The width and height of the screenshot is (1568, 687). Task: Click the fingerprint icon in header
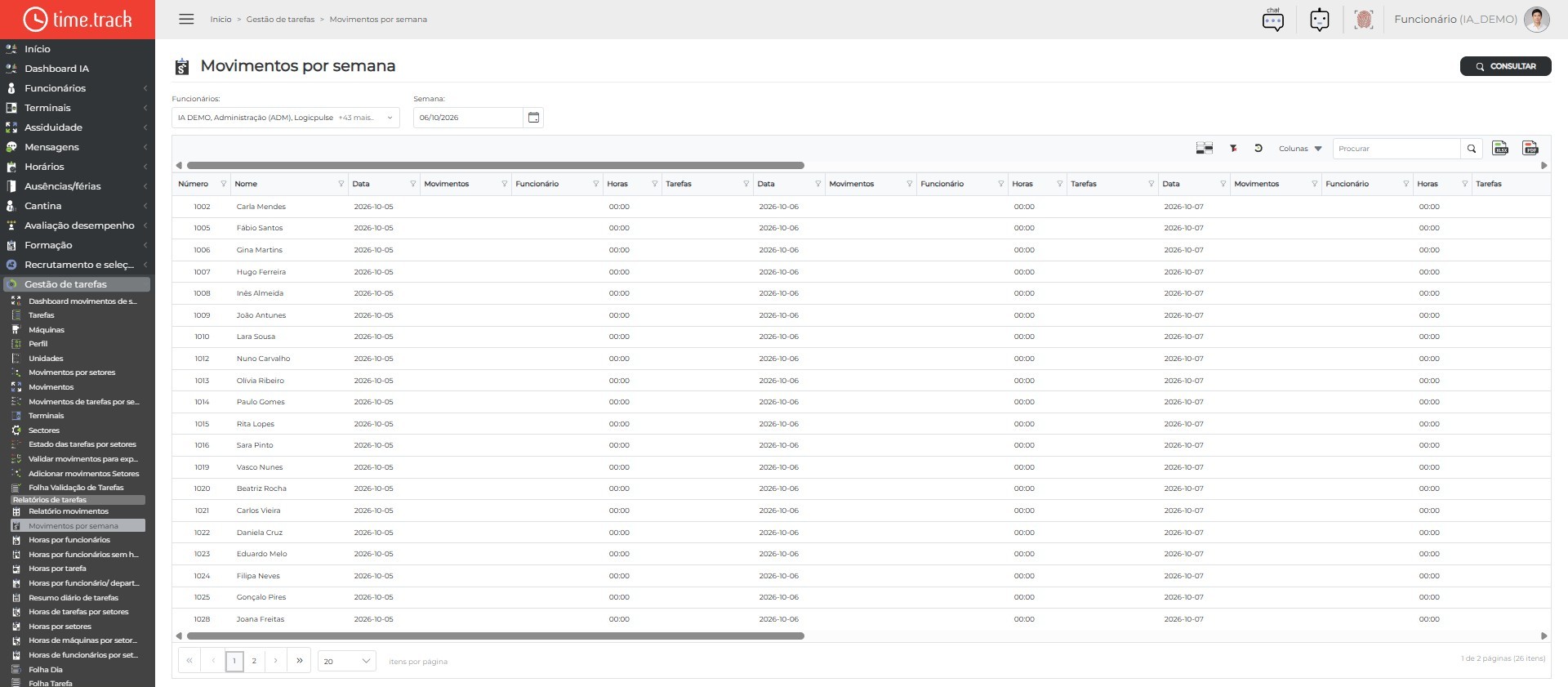click(1363, 20)
